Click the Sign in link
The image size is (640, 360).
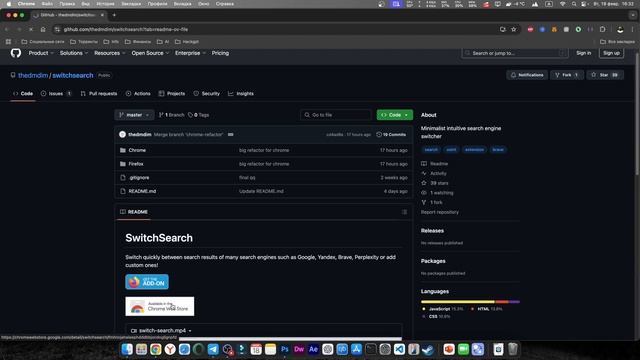[583, 53]
